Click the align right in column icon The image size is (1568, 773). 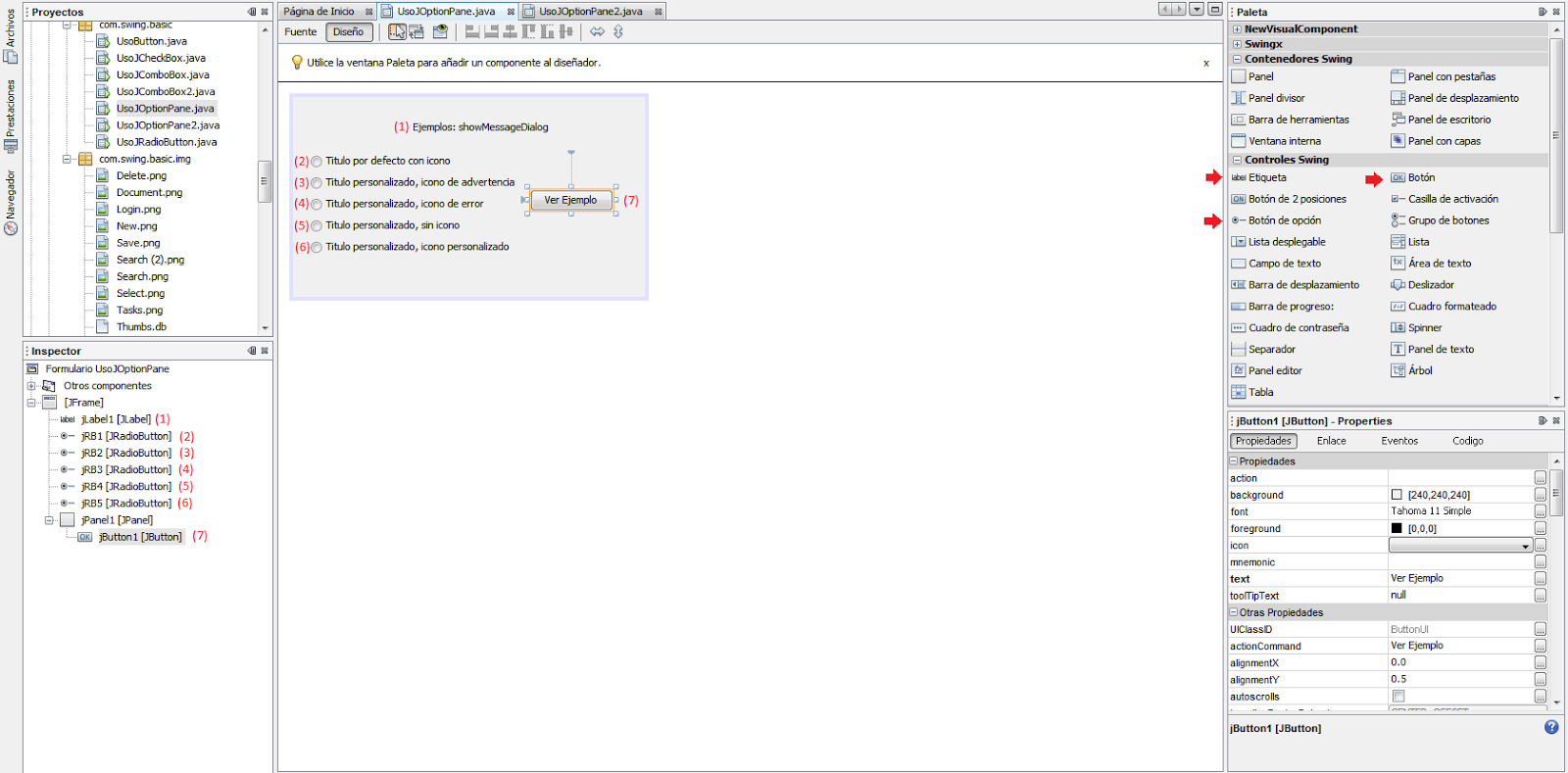491,31
